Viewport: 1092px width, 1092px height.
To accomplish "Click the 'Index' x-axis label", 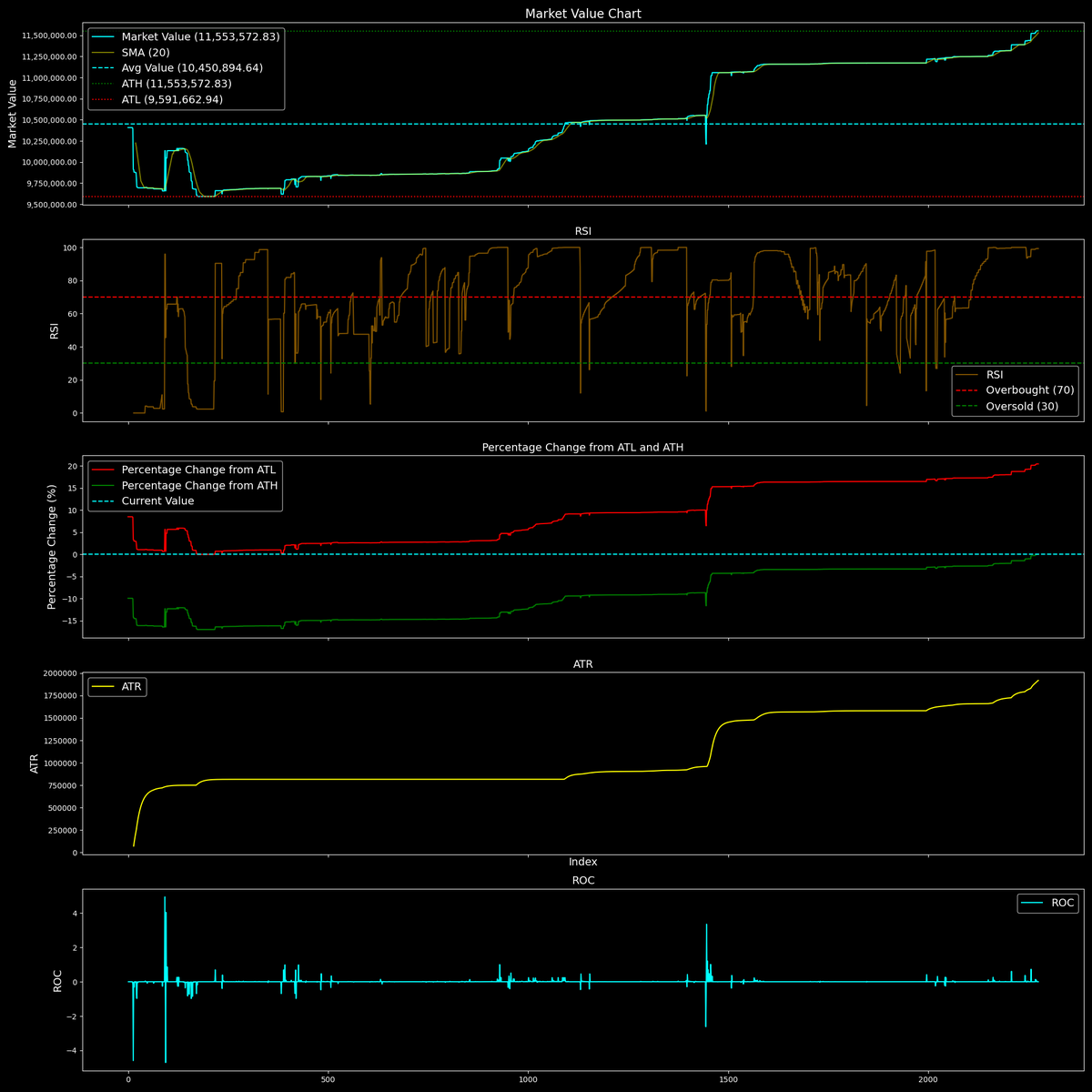I will coord(582,862).
